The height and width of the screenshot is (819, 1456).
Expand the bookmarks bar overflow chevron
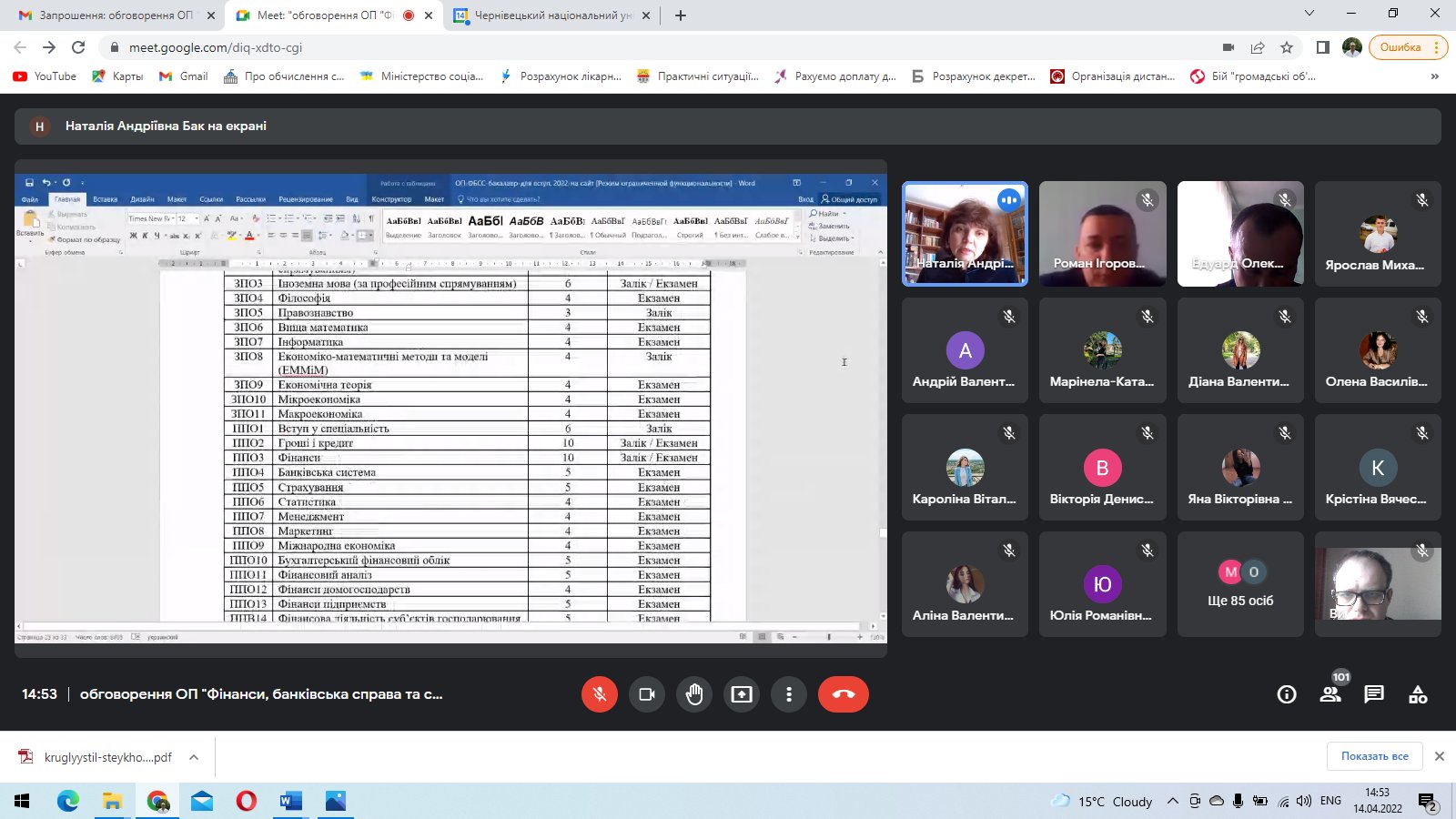pyautogui.click(x=1435, y=76)
